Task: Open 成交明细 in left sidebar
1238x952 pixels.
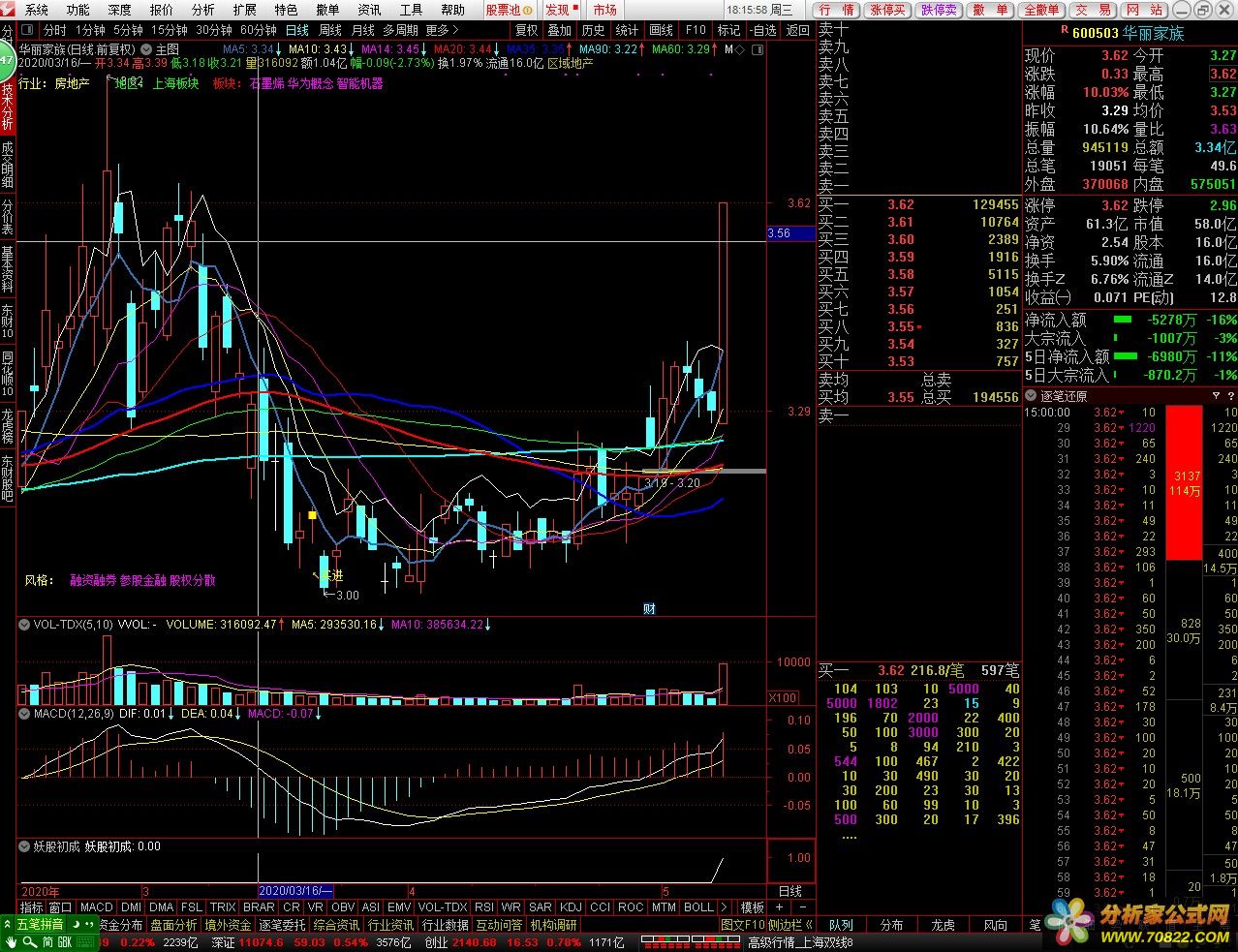Action: pos(8,165)
